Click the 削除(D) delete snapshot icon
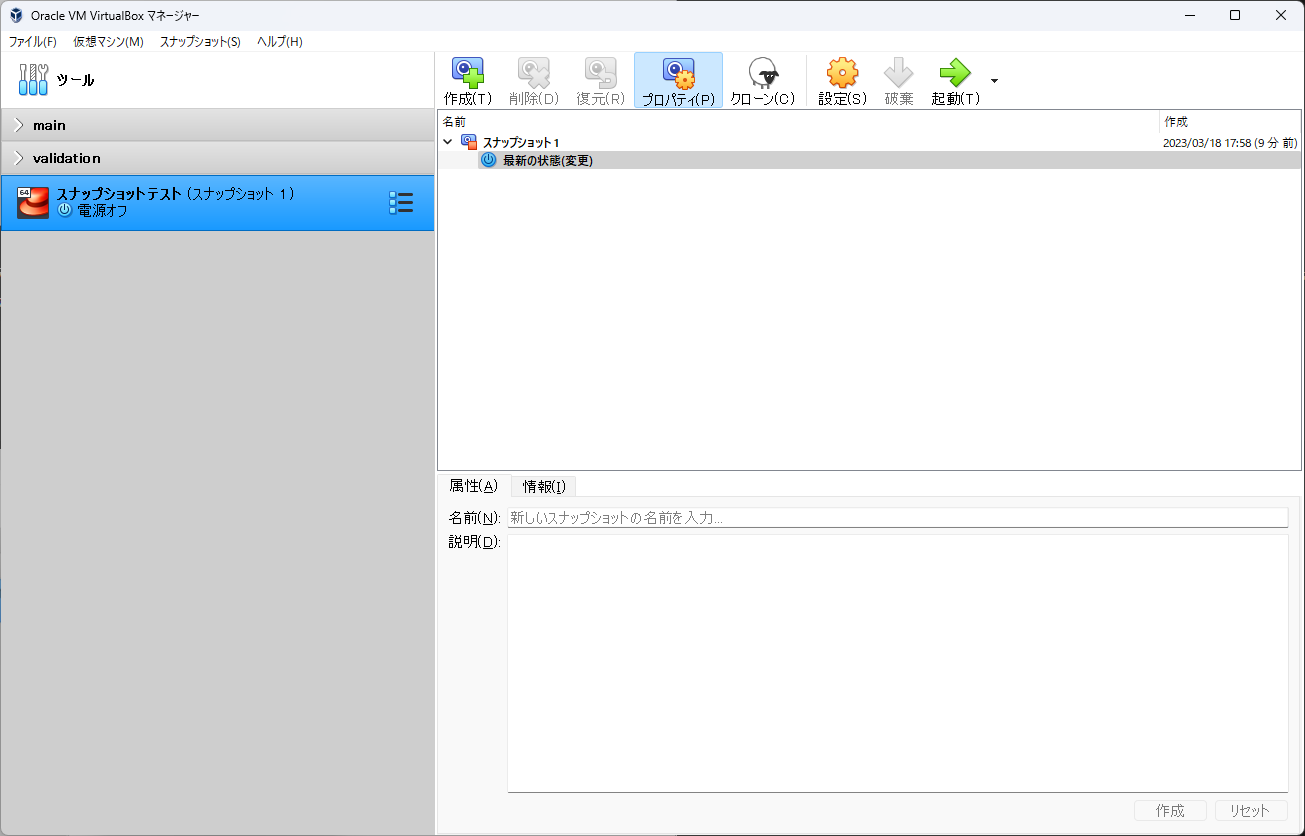Screen dimensions: 1305x836 click(533, 72)
